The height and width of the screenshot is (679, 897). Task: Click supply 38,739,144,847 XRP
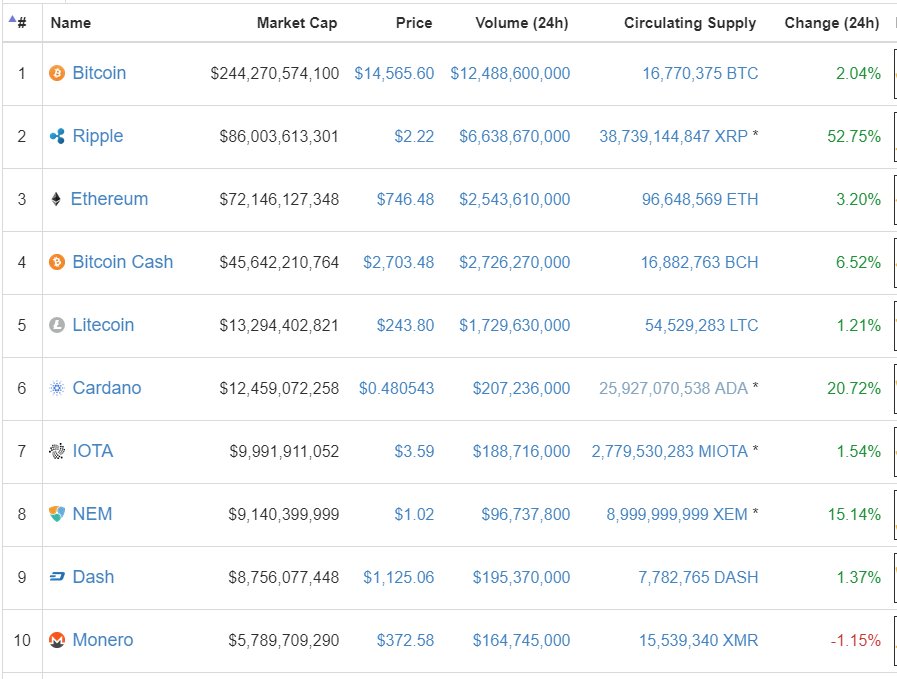(673, 136)
